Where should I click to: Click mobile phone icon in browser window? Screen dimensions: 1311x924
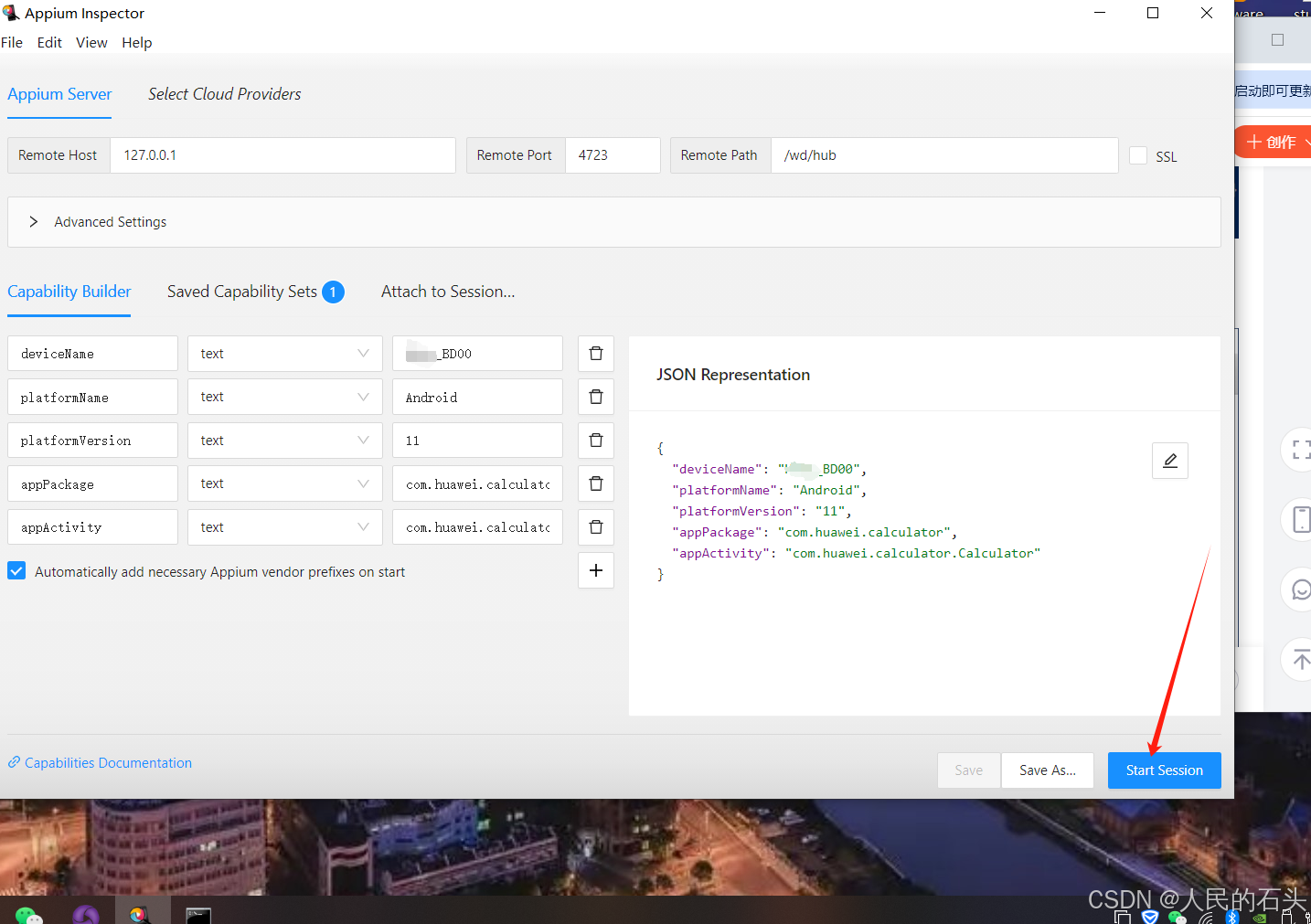click(1300, 519)
